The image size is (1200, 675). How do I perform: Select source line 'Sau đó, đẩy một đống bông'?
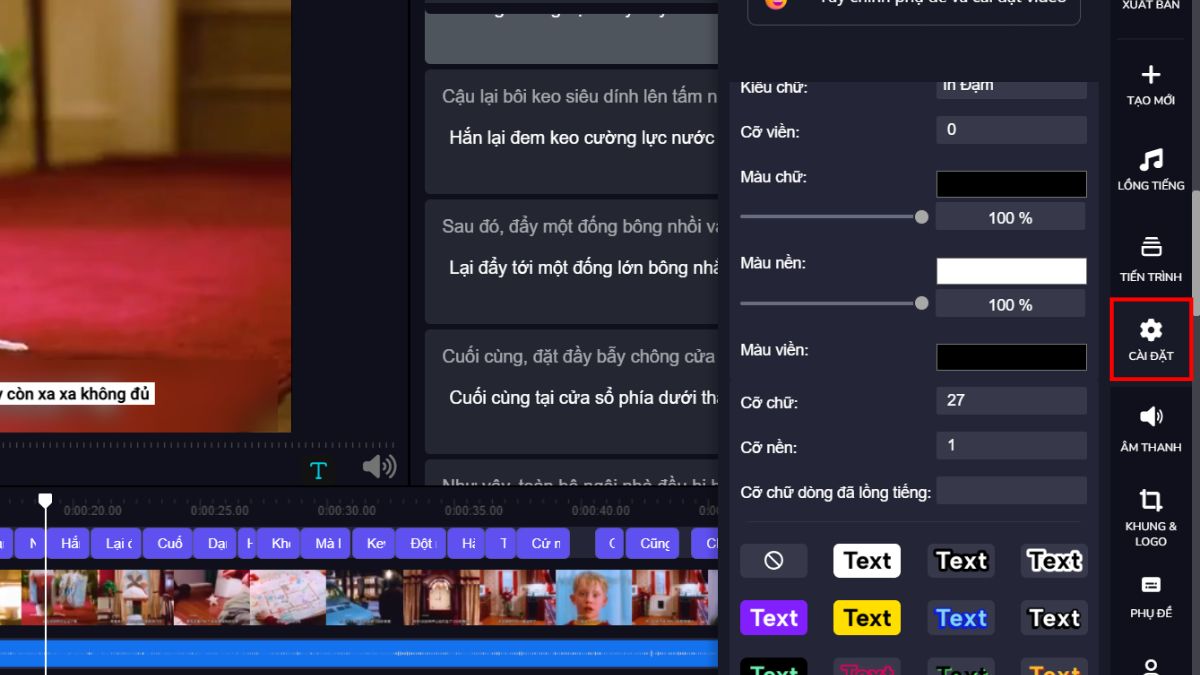tap(580, 227)
